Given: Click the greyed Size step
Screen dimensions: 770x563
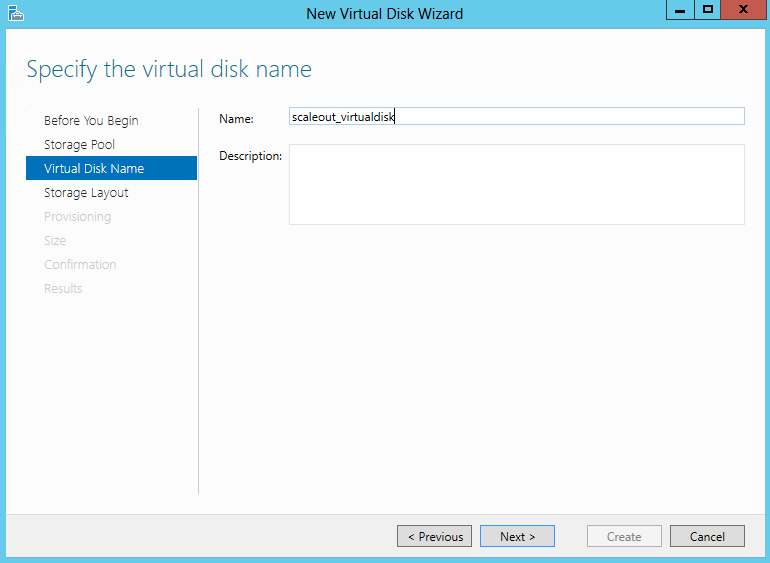Looking at the screenshot, I should point(55,241).
